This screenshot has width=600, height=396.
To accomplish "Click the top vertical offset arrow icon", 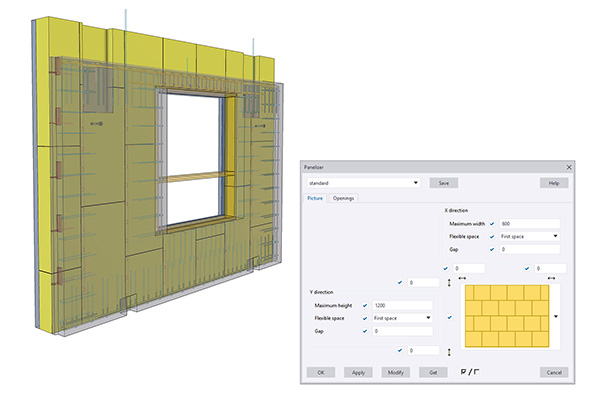I will coord(449,283).
